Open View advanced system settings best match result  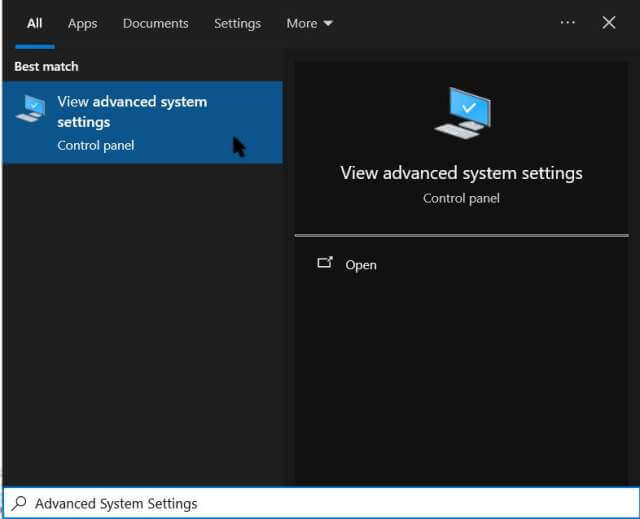click(142, 122)
